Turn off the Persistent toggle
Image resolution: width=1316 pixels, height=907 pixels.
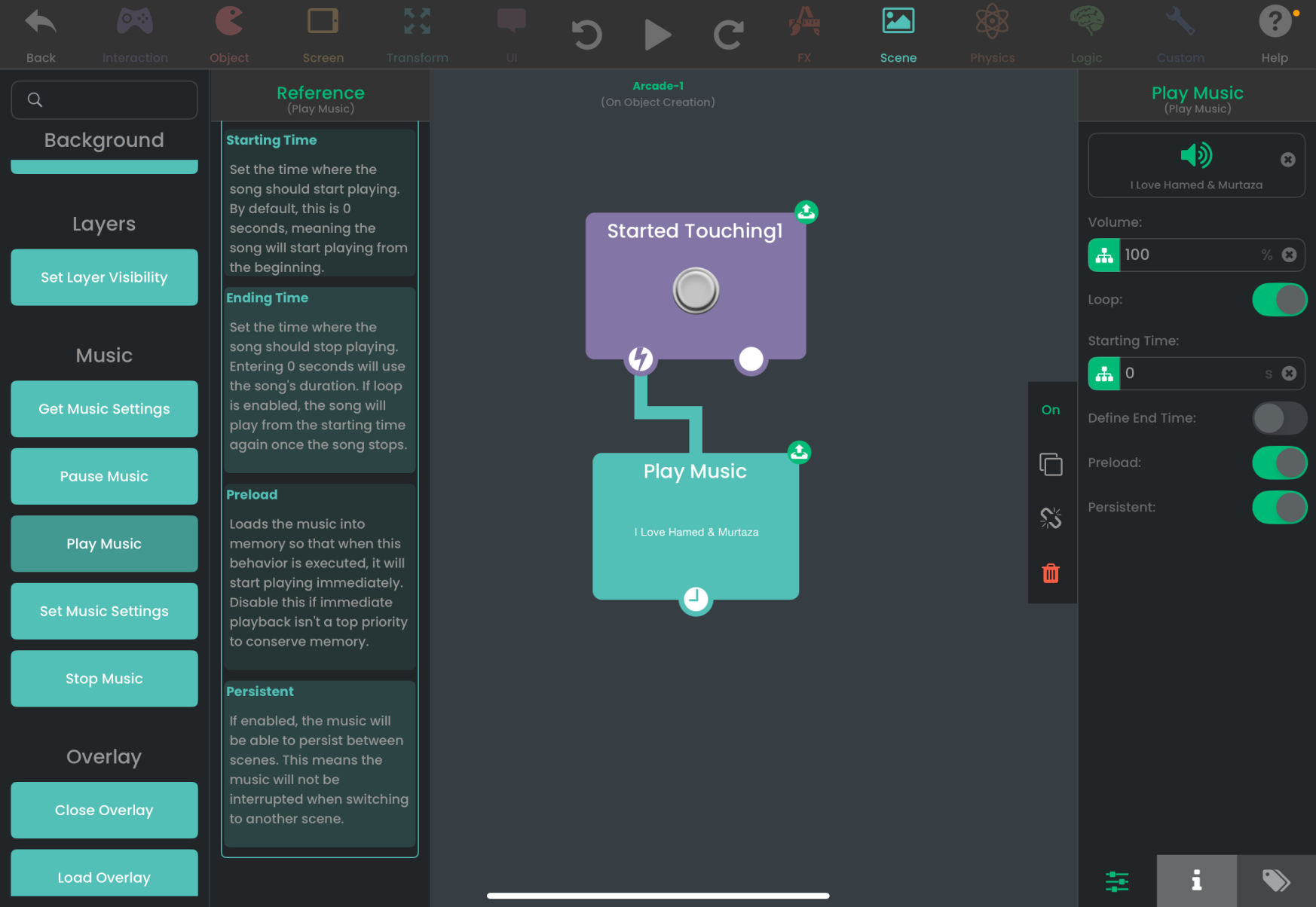[1279, 508]
